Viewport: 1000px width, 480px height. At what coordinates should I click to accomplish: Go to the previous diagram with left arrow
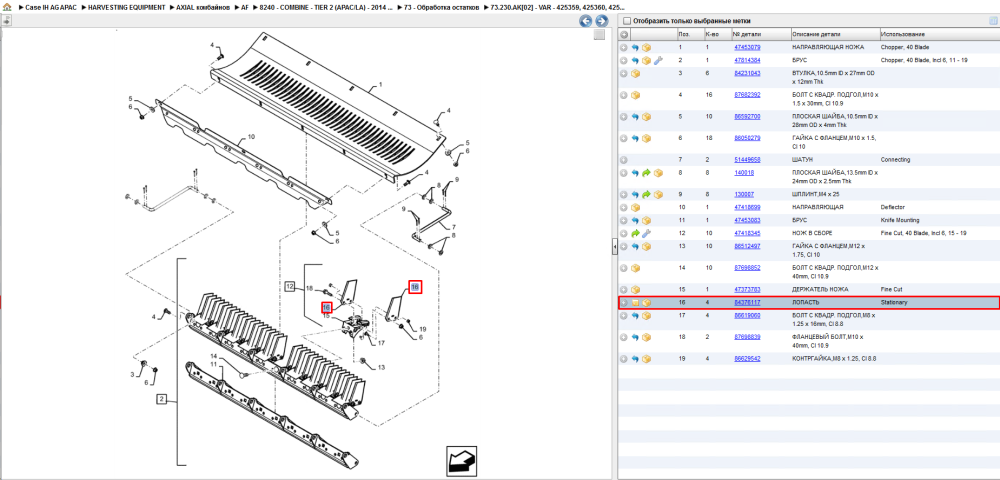click(585, 21)
